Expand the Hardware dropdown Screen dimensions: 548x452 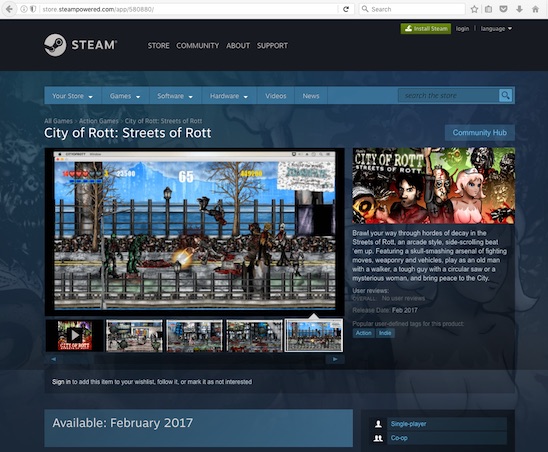click(229, 96)
